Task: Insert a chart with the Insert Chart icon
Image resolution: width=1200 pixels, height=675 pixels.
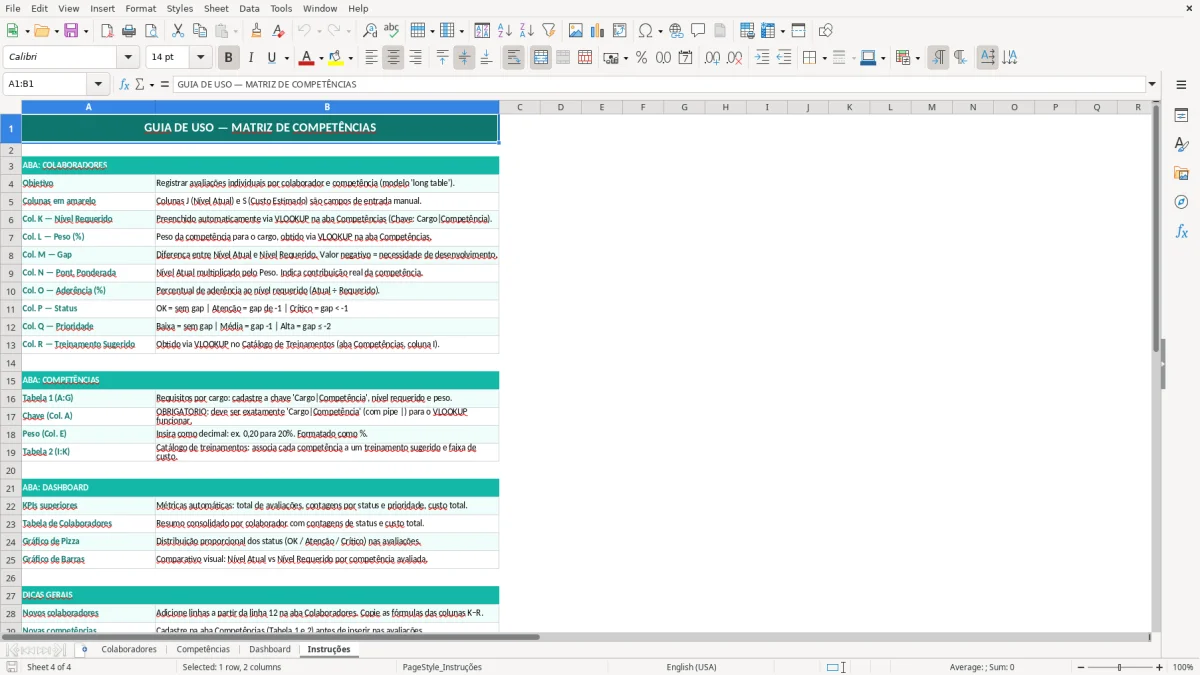Action: (596, 30)
